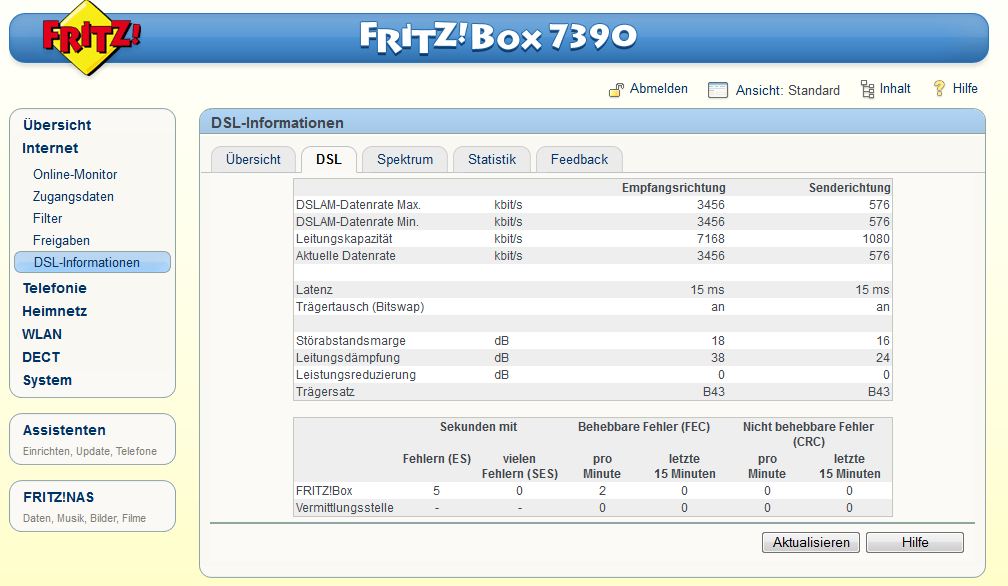
Task: Select the DSL tab
Action: [328, 159]
